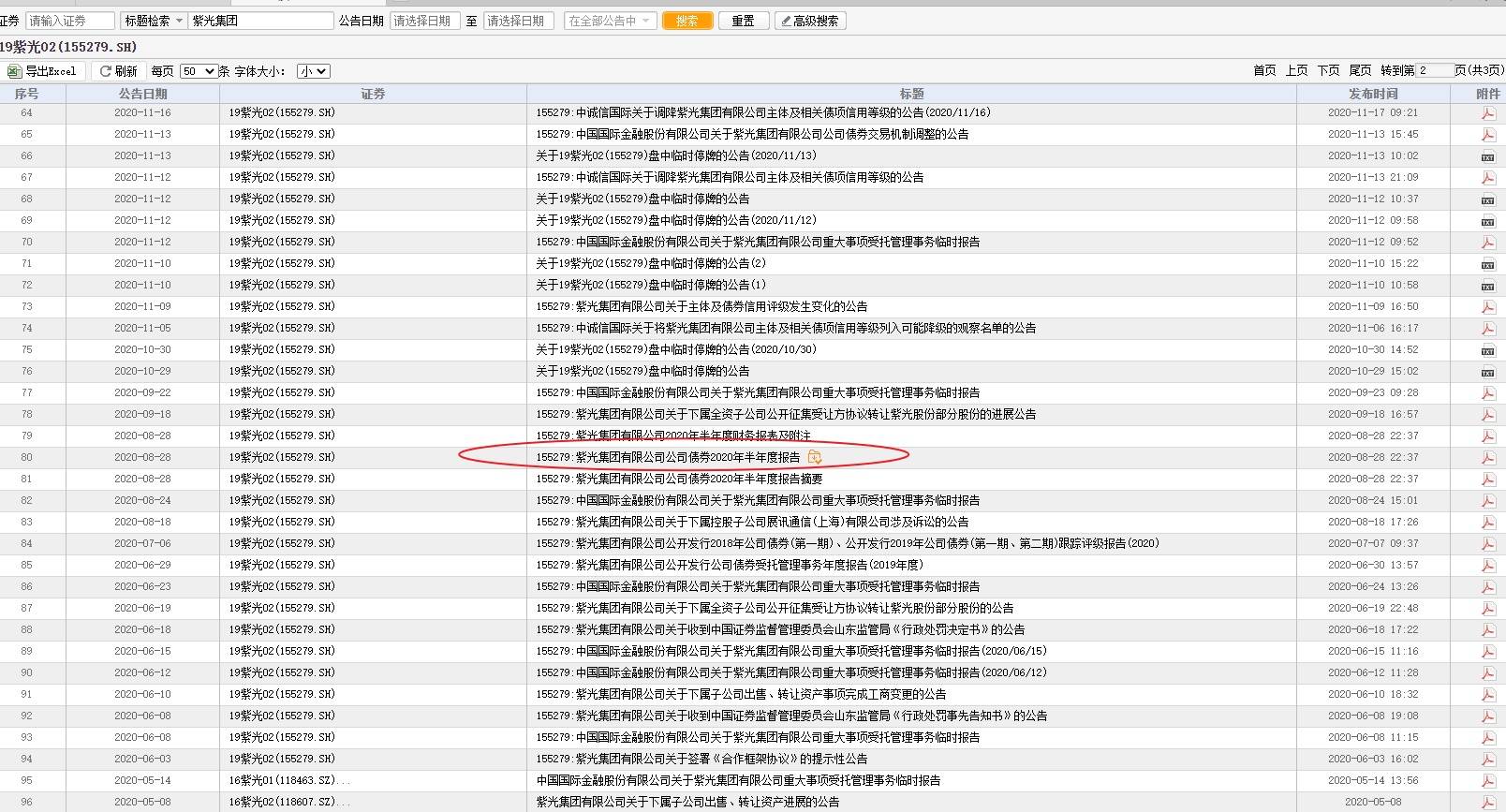Viewport: 1506px width, 812px height.
Task: Open PDF attachment for row 80 半年度报告
Action: pos(1487,458)
